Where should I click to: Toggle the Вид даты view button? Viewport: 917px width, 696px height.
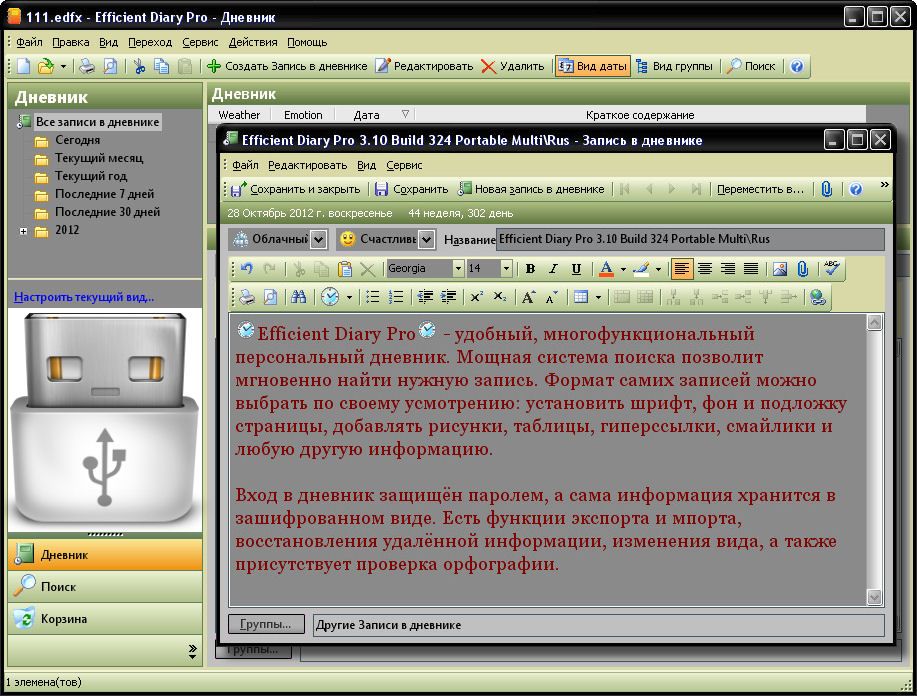pyautogui.click(x=592, y=66)
